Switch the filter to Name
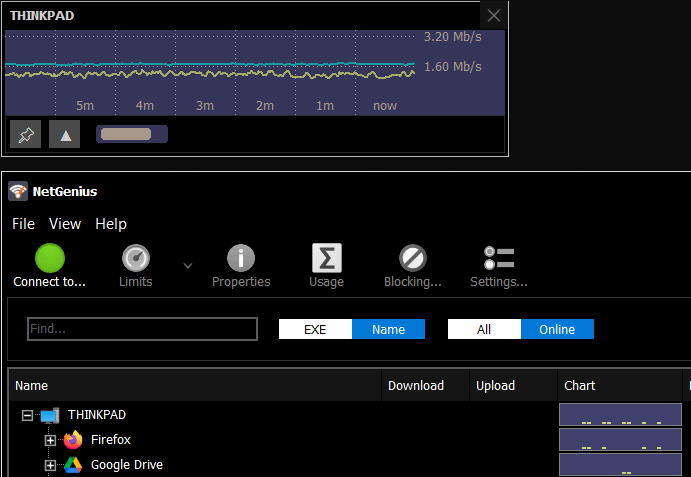The image size is (691, 477). 388,329
